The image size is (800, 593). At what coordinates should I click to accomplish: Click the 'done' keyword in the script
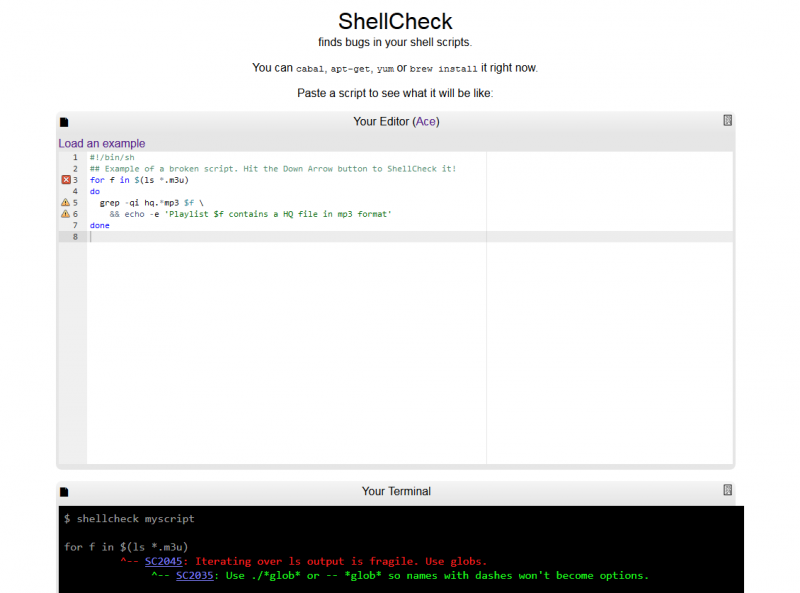(x=100, y=225)
